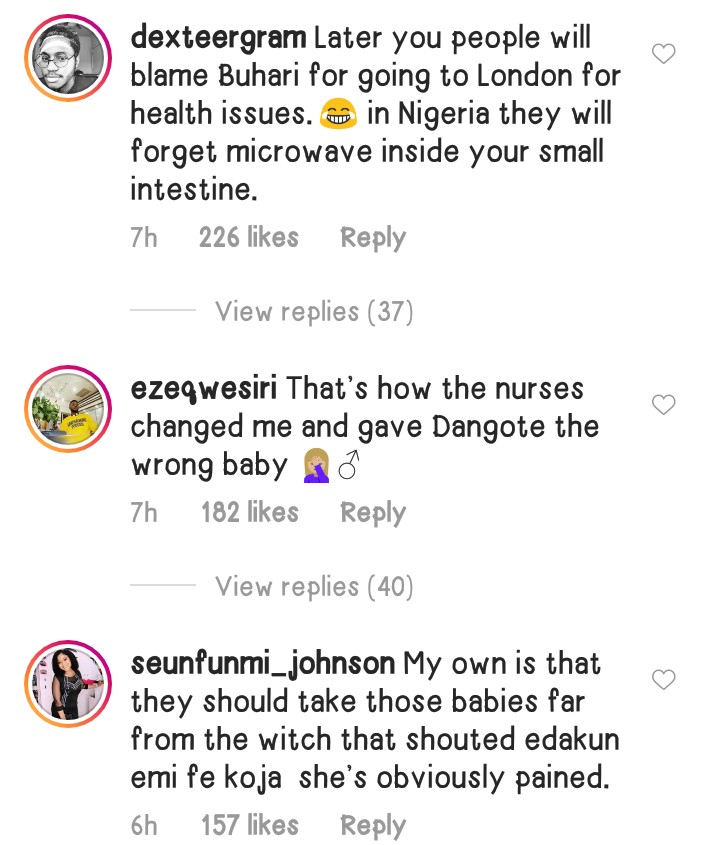This screenshot has height=845, width=720.
Task: Click the 7h timestamp on dexteergram's comment
Action: tap(144, 238)
